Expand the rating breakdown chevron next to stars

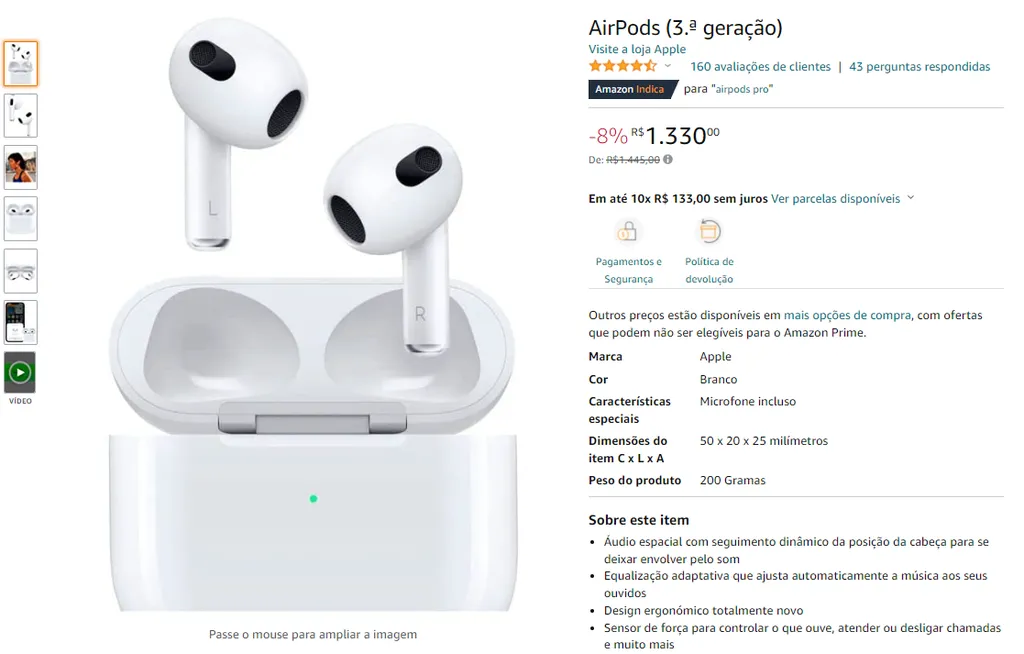667,66
